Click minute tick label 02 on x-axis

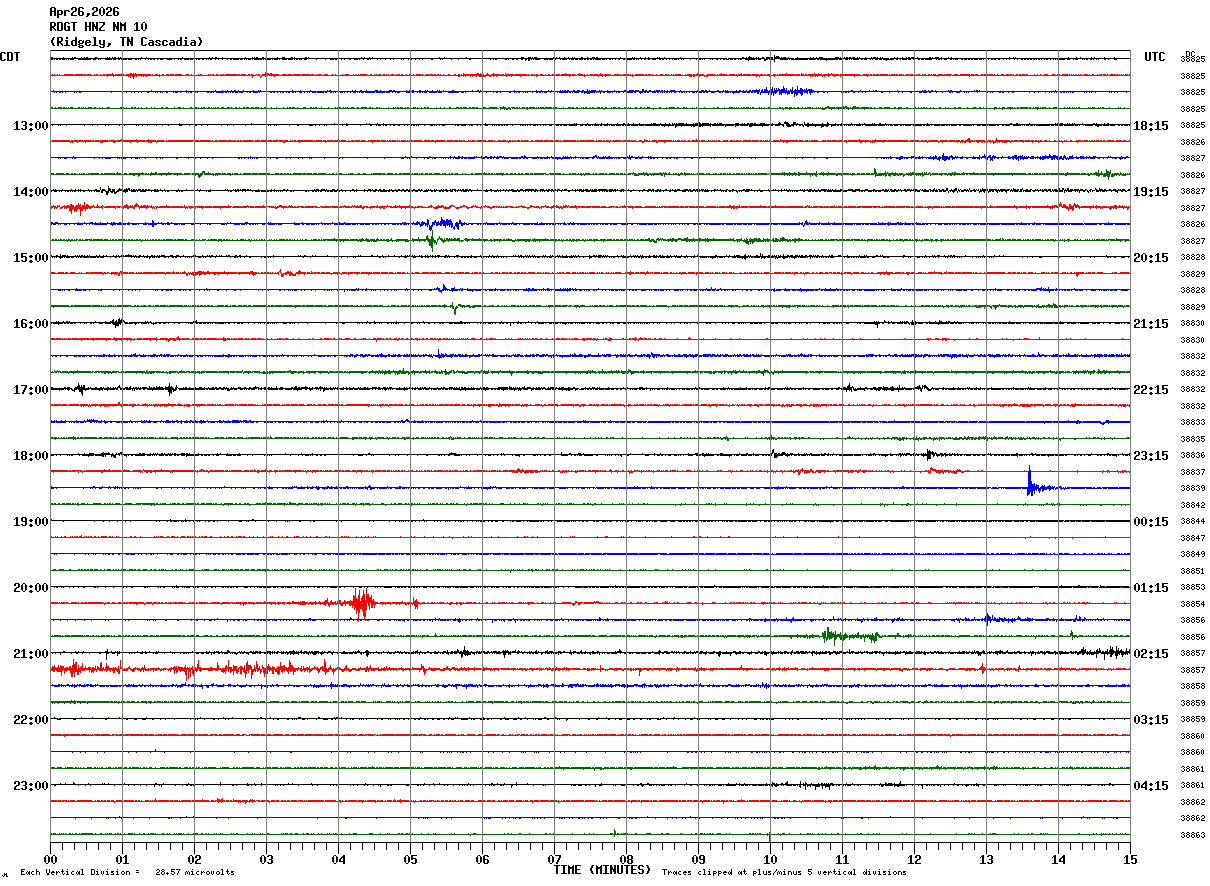pos(194,860)
